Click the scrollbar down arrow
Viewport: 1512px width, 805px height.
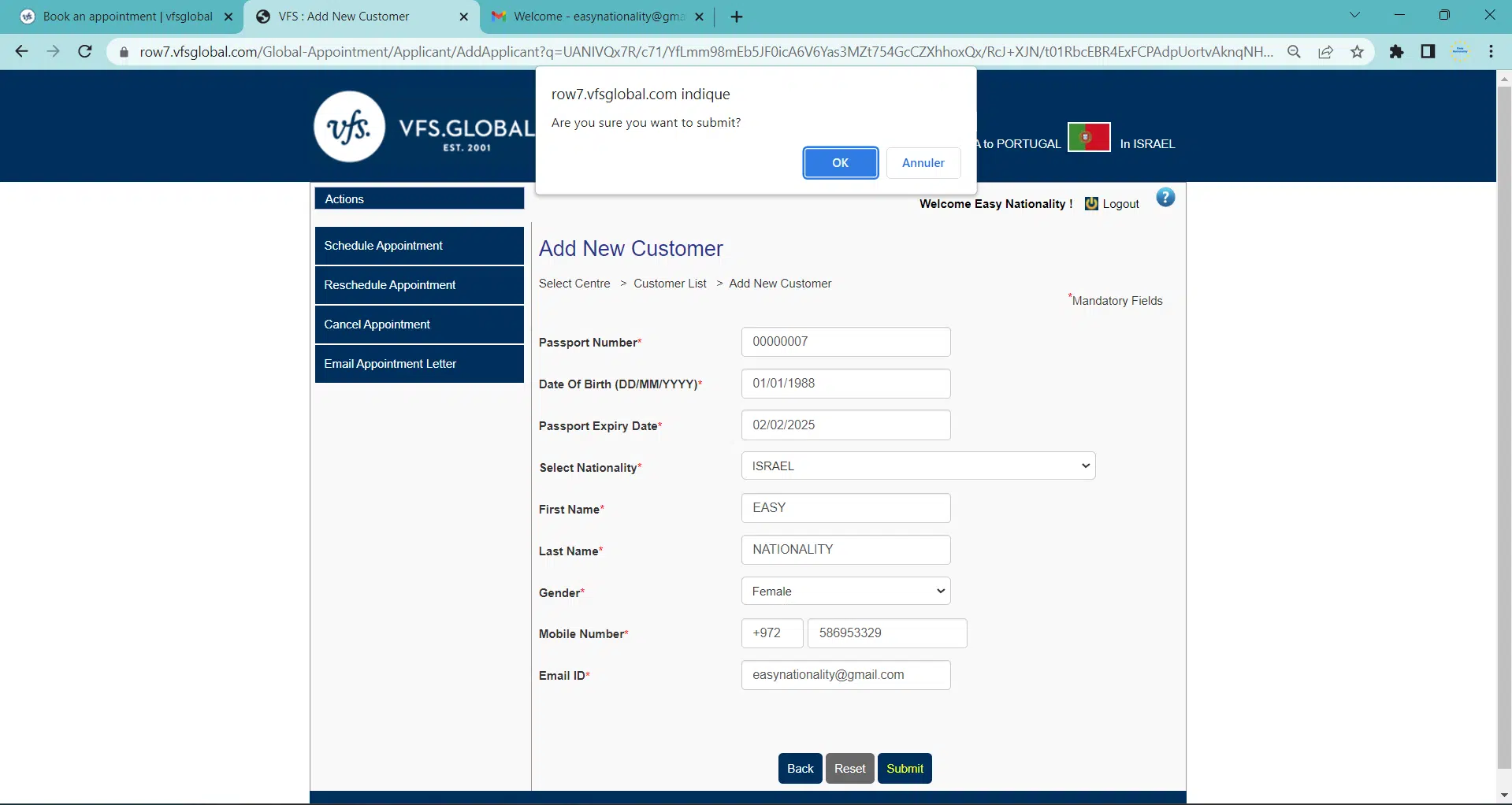(1503, 795)
